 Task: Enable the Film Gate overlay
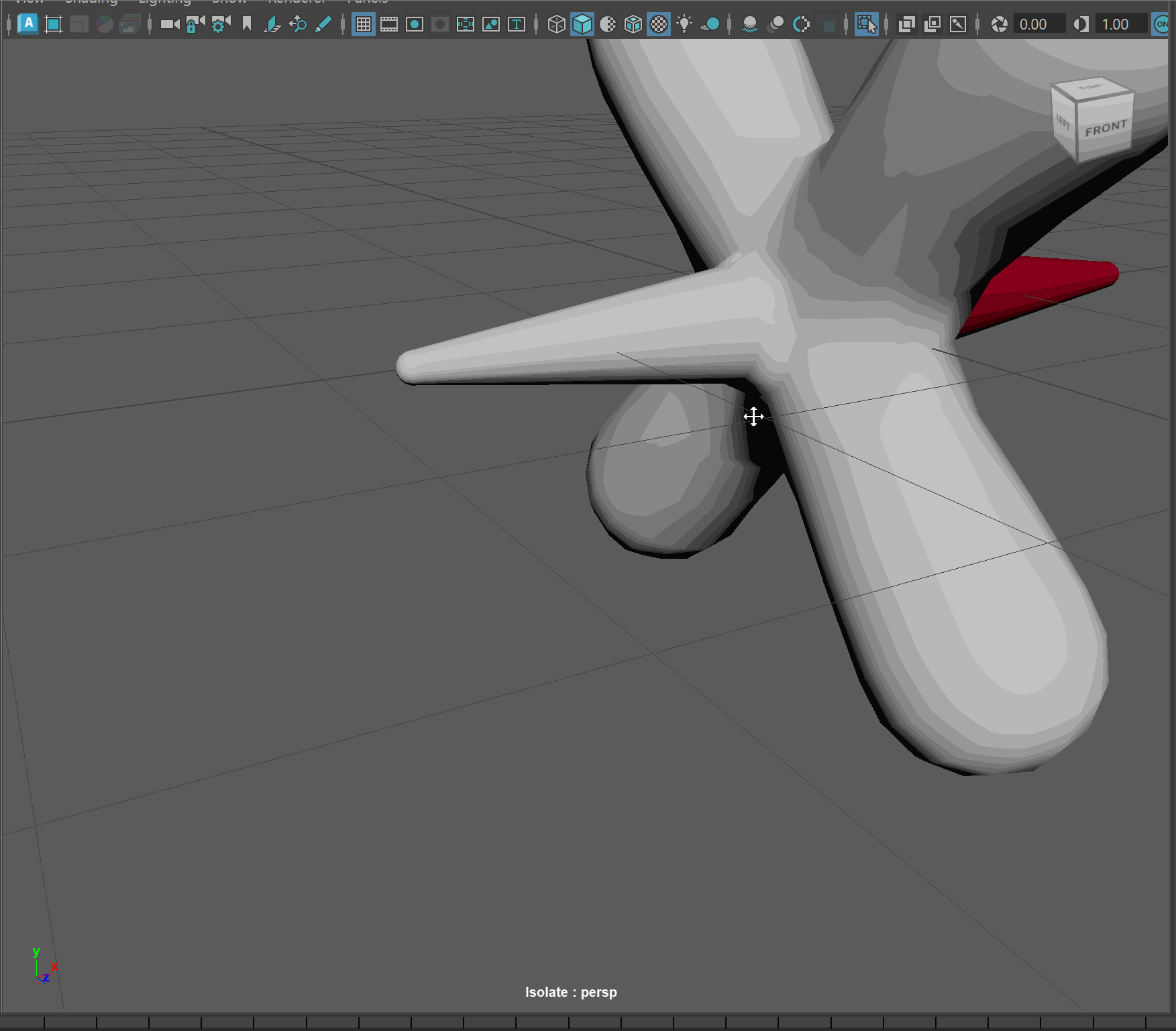pyautogui.click(x=389, y=24)
